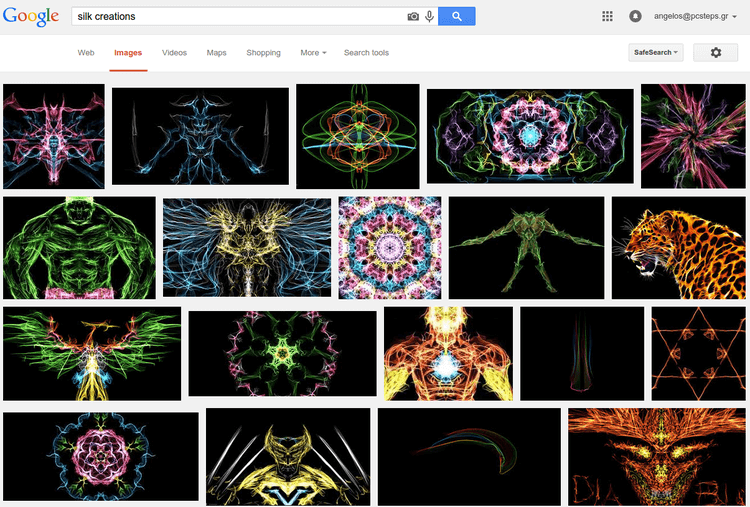Image resolution: width=750 pixels, height=507 pixels.
Task: Open the curved multicolor swoosh image
Action: click(469, 457)
